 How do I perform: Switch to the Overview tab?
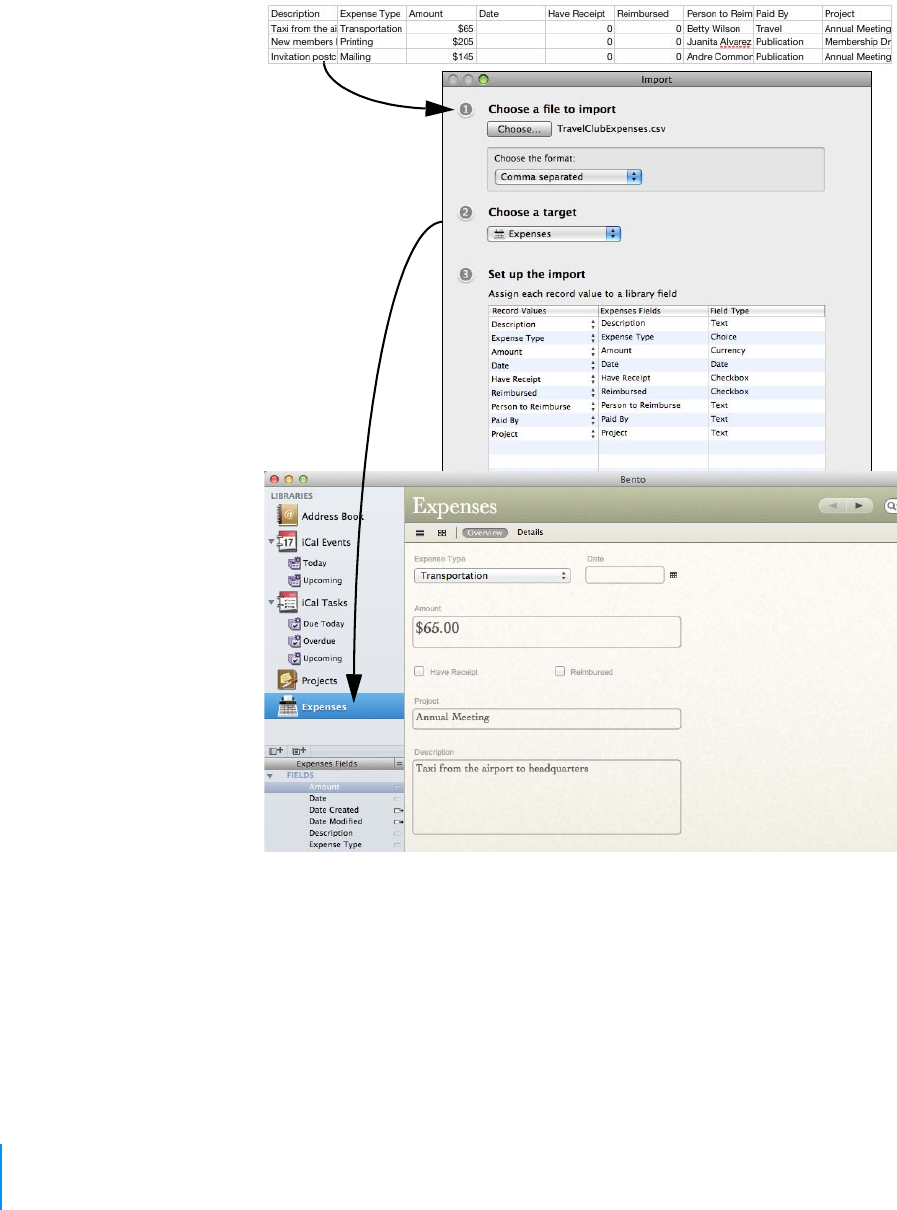485,533
